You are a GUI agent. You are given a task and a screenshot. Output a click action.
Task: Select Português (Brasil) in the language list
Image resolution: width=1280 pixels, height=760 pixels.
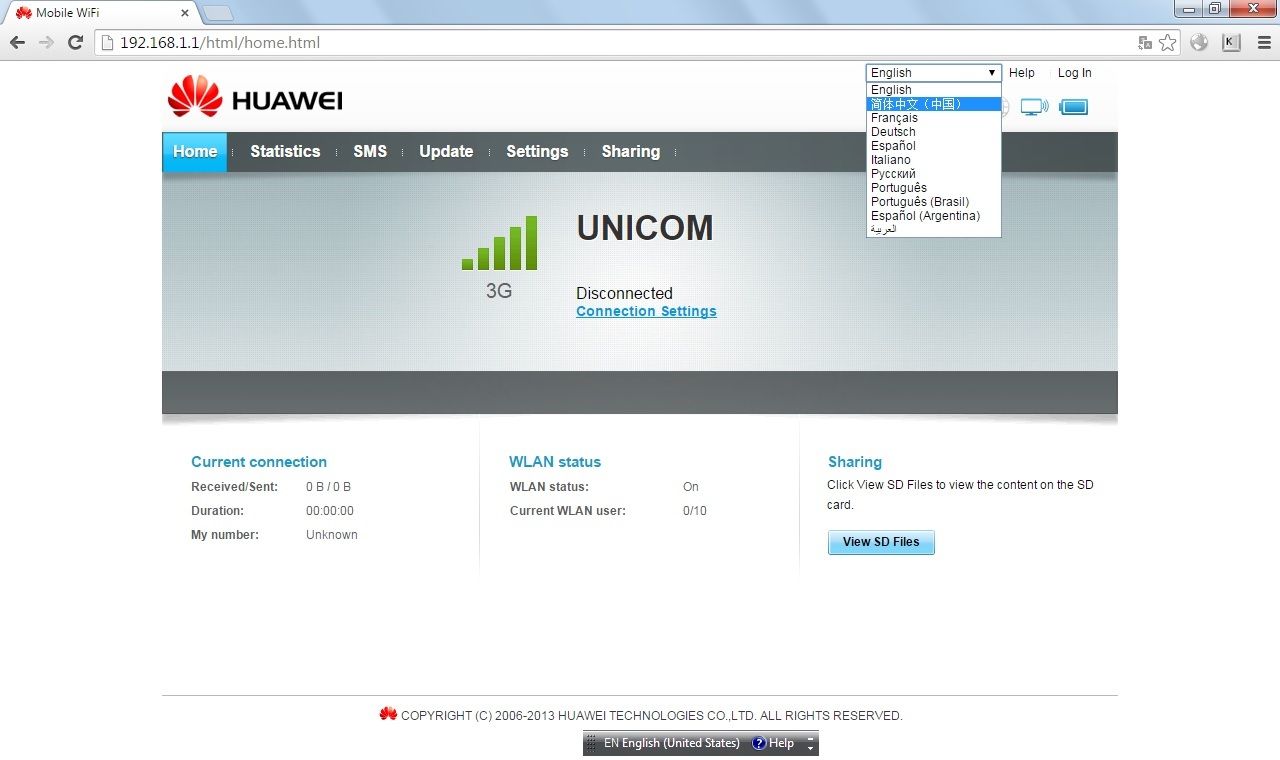pyautogui.click(x=934, y=202)
